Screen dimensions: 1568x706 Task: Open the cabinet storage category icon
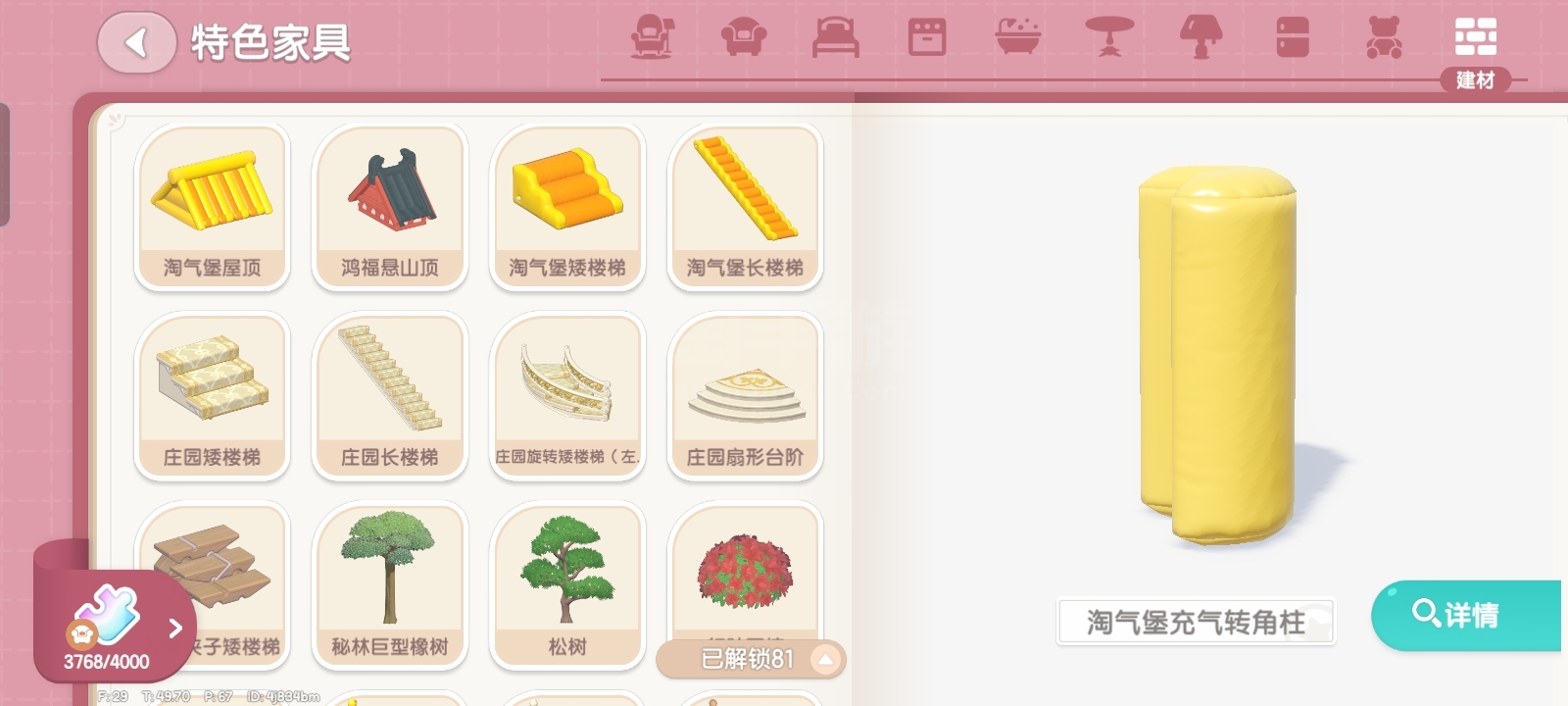[927, 37]
